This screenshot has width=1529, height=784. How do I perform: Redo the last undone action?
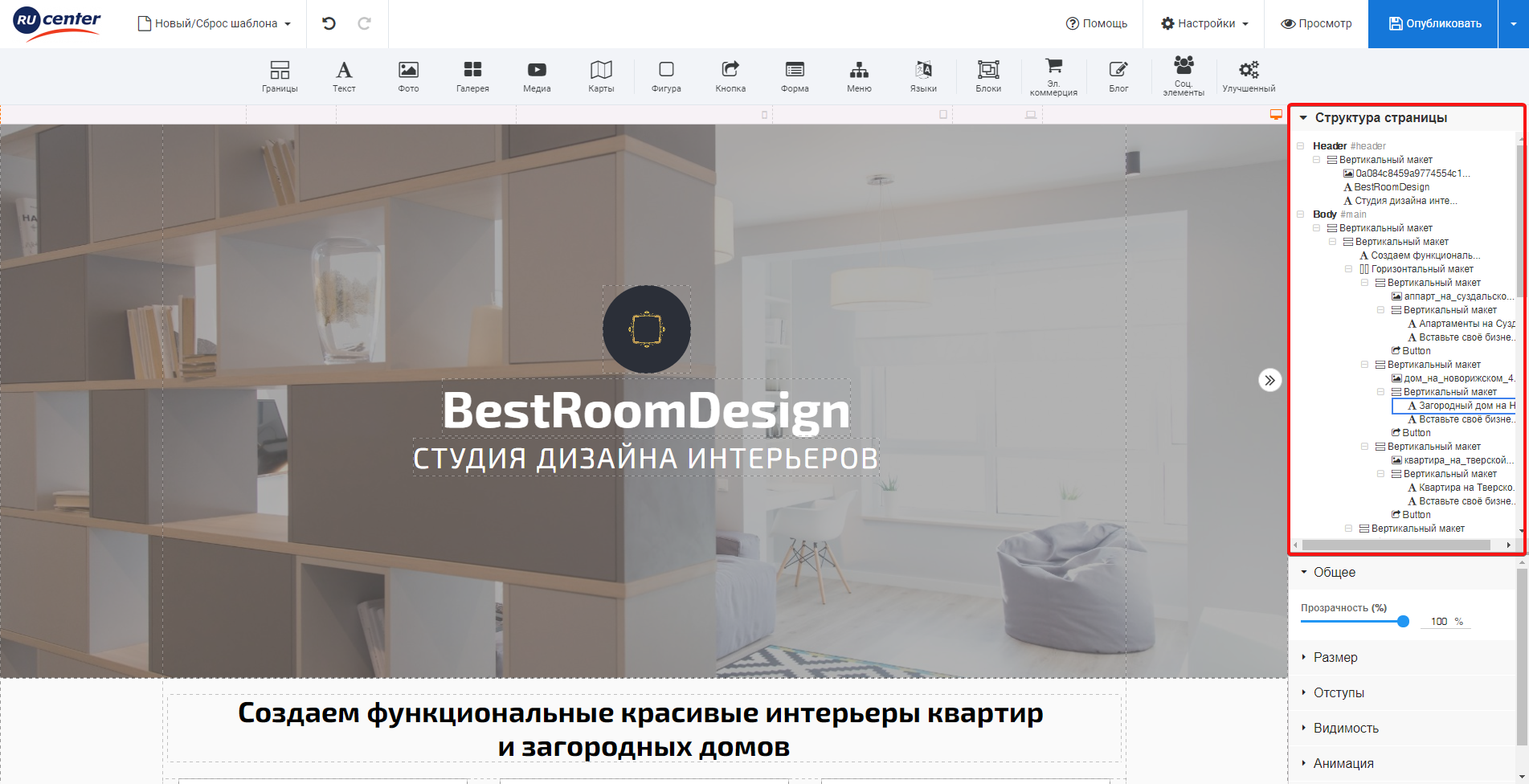[x=364, y=23]
